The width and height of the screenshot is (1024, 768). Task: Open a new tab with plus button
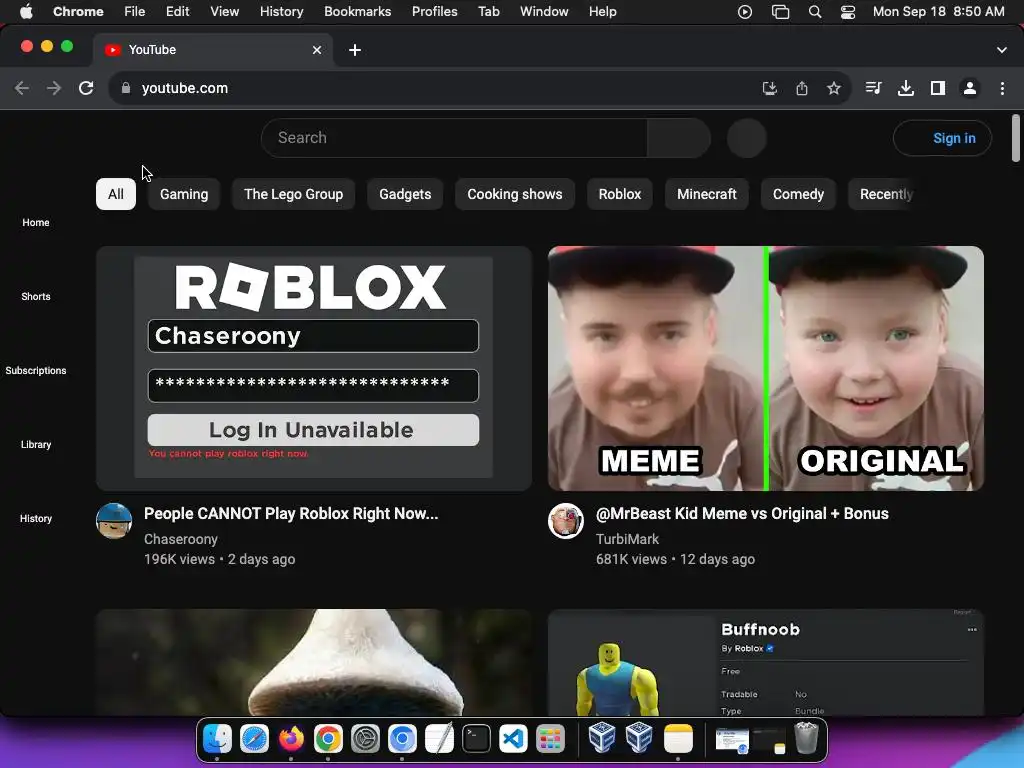pyautogui.click(x=355, y=50)
